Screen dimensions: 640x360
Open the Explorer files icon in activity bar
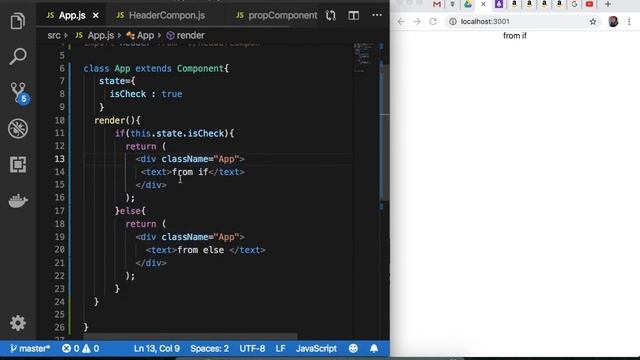[18, 21]
